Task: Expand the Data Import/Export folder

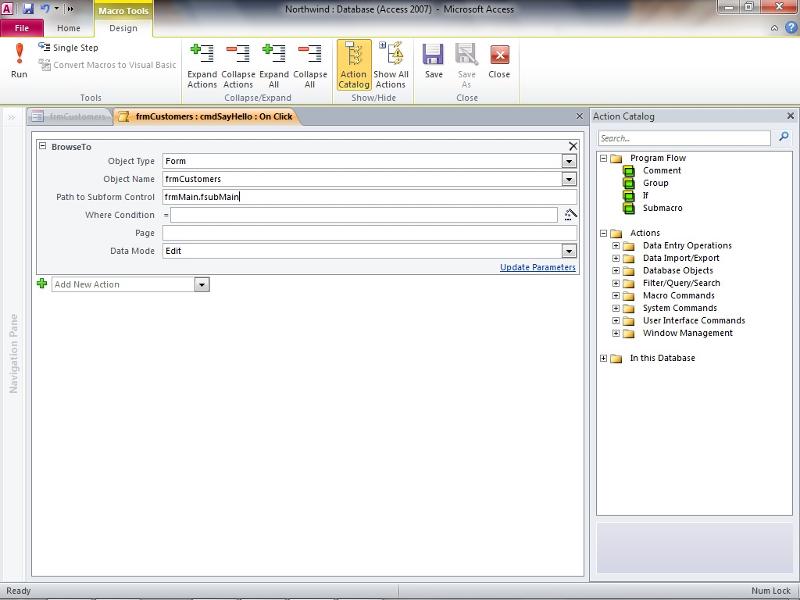Action: click(x=616, y=258)
